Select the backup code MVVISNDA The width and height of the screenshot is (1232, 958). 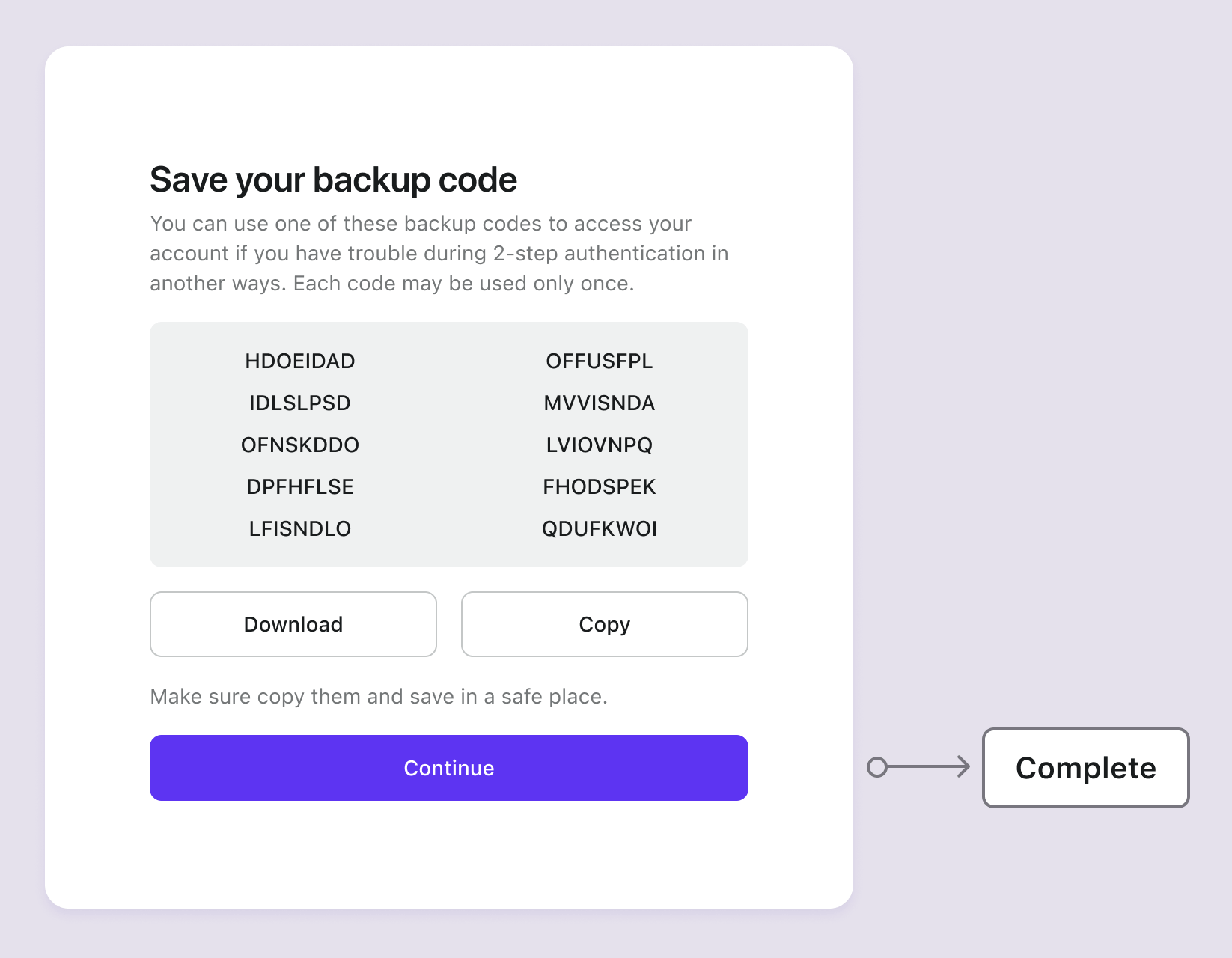tap(599, 403)
